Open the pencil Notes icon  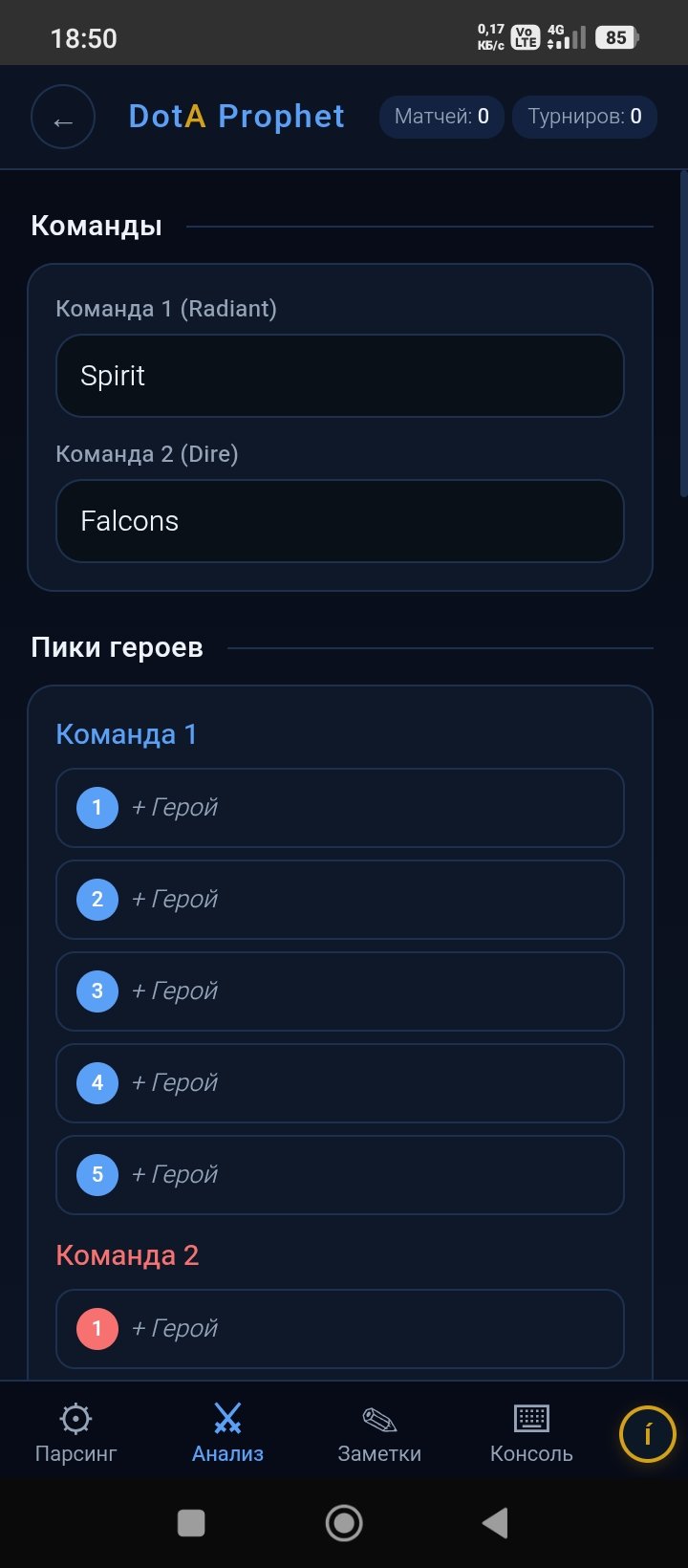(x=379, y=1419)
